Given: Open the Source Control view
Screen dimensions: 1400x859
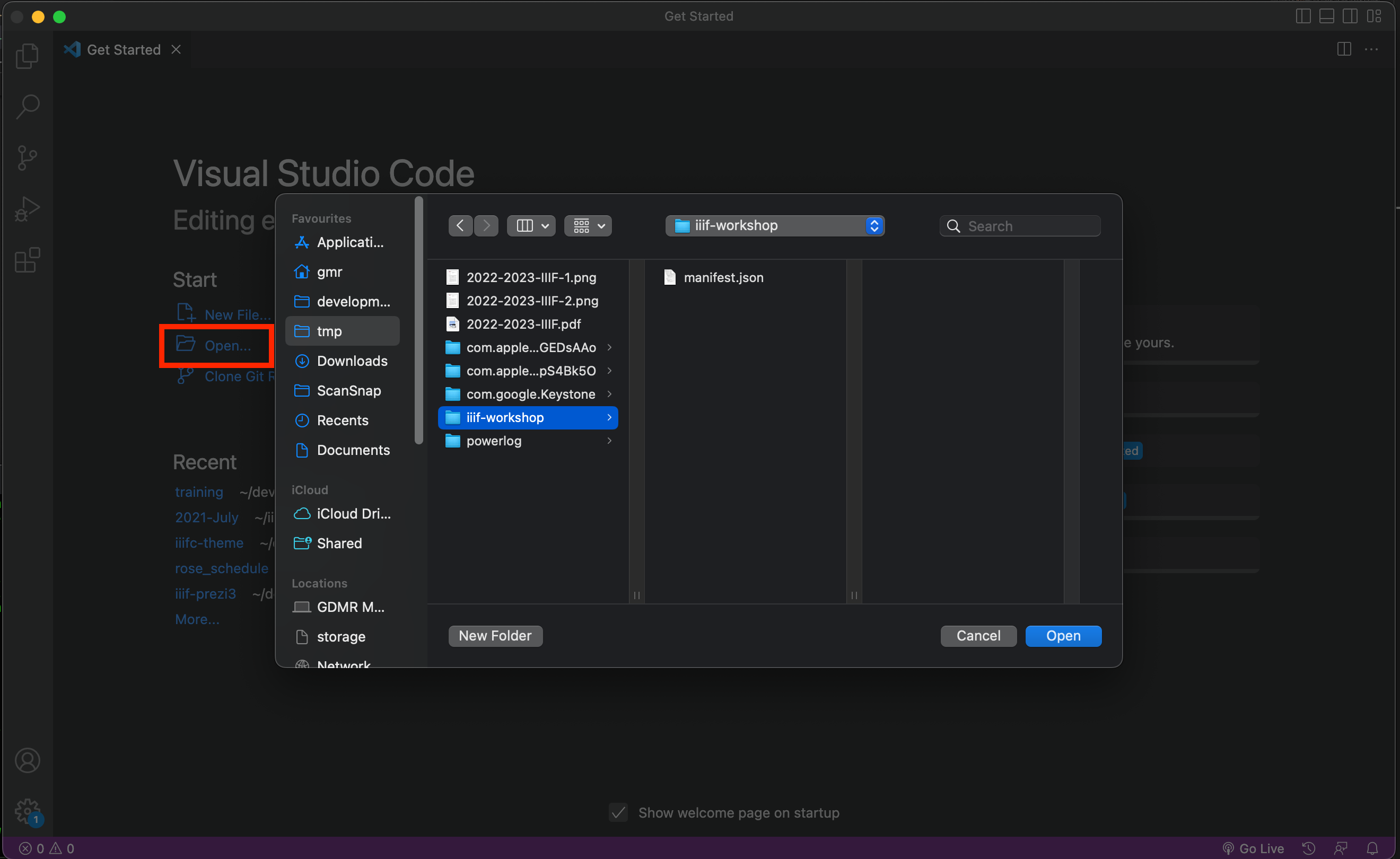Looking at the screenshot, I should [x=27, y=158].
